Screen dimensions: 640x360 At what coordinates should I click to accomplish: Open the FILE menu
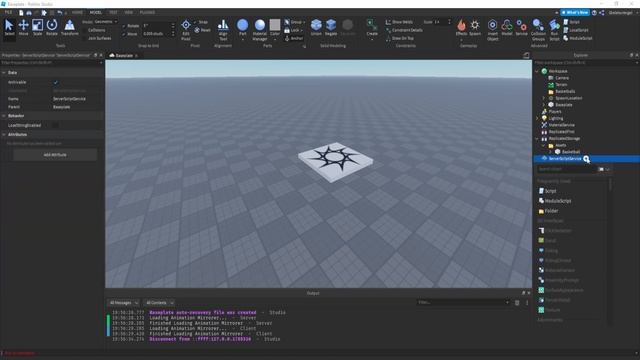[8, 13]
